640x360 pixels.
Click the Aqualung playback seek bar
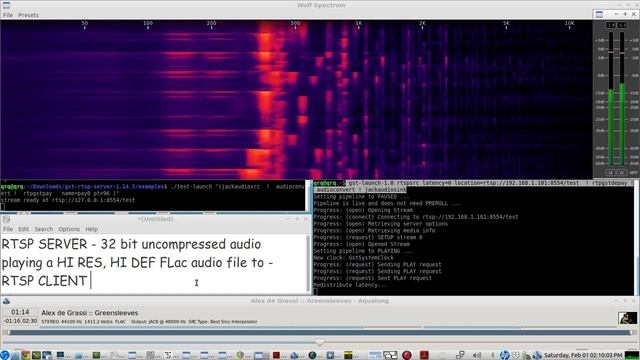point(320,333)
